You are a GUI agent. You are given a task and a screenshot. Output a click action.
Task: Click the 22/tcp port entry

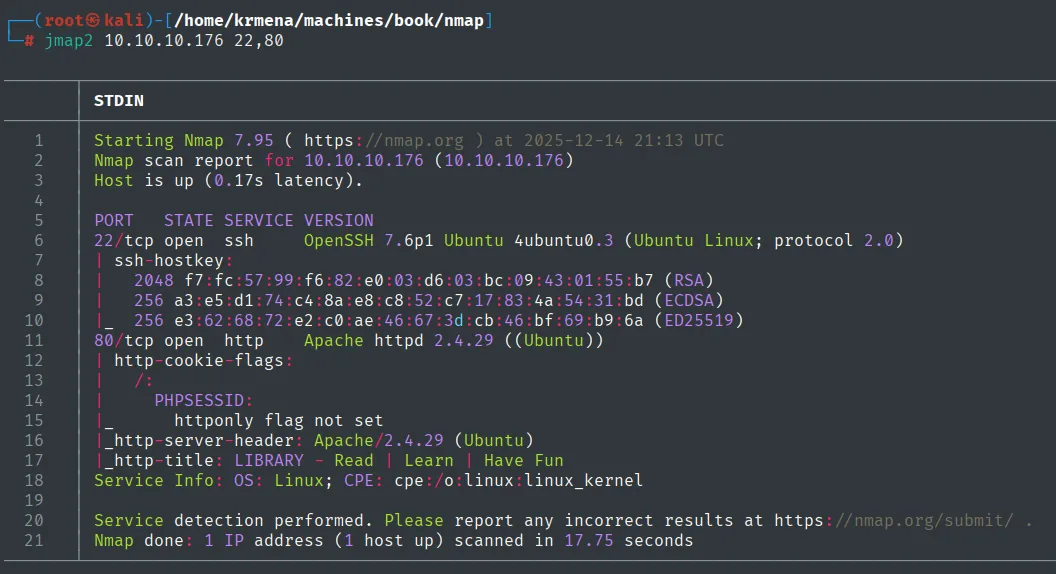pyautogui.click(x=123, y=241)
